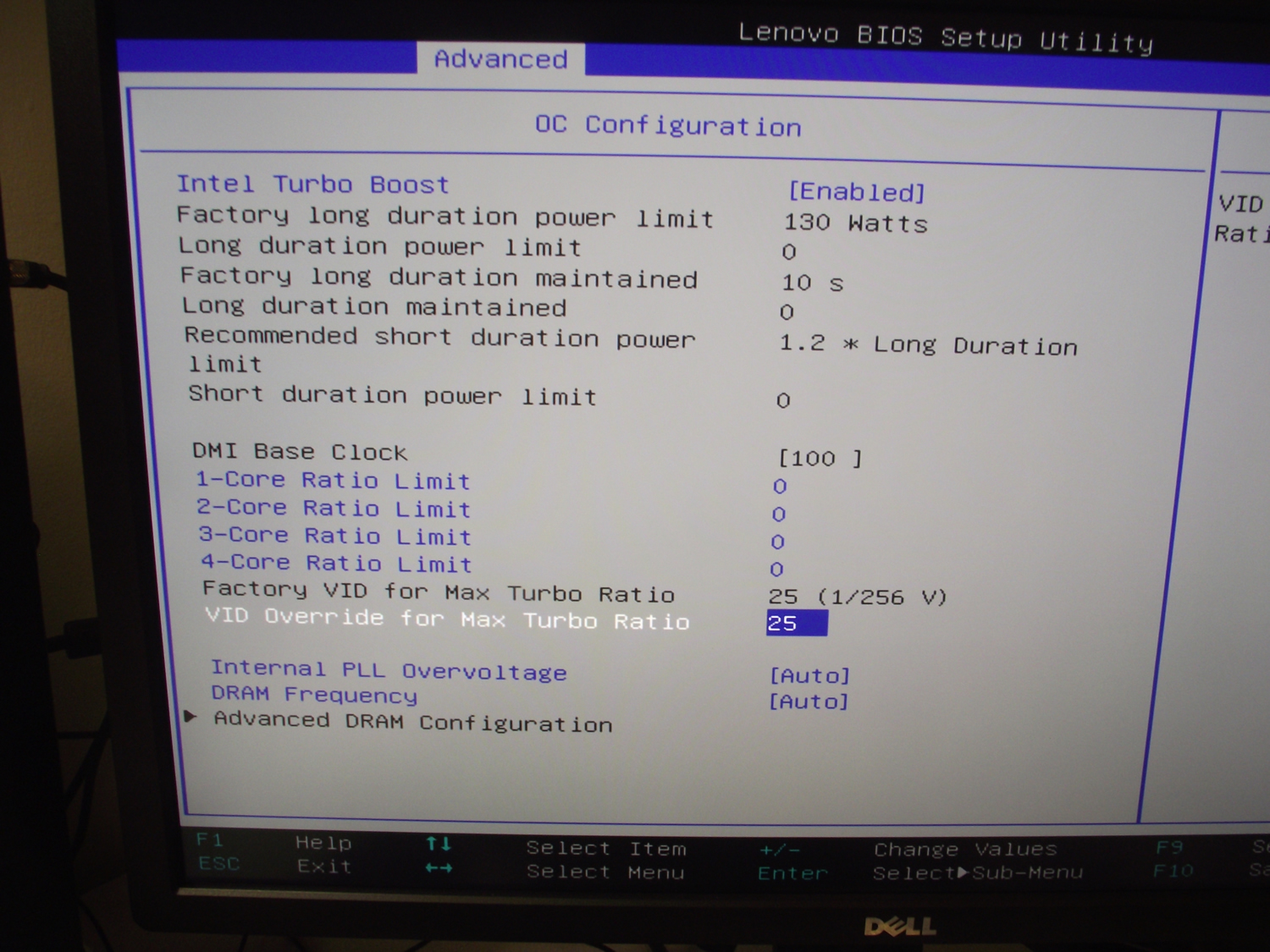The image size is (1270, 952).
Task: Click Long duration power limit label
Action: point(379,246)
